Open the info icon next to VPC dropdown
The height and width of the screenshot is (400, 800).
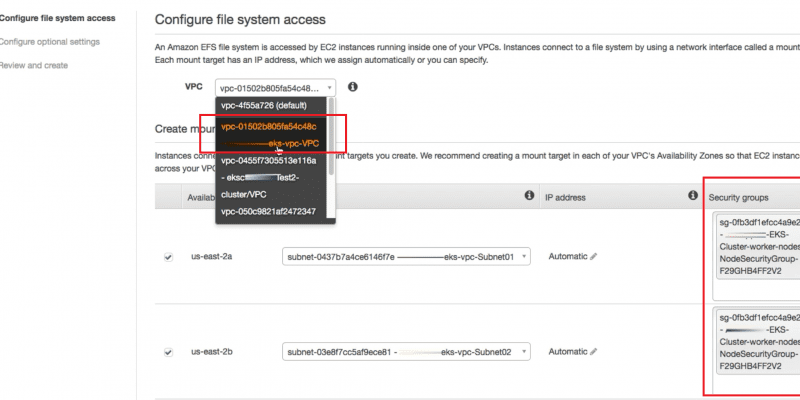click(x=353, y=87)
